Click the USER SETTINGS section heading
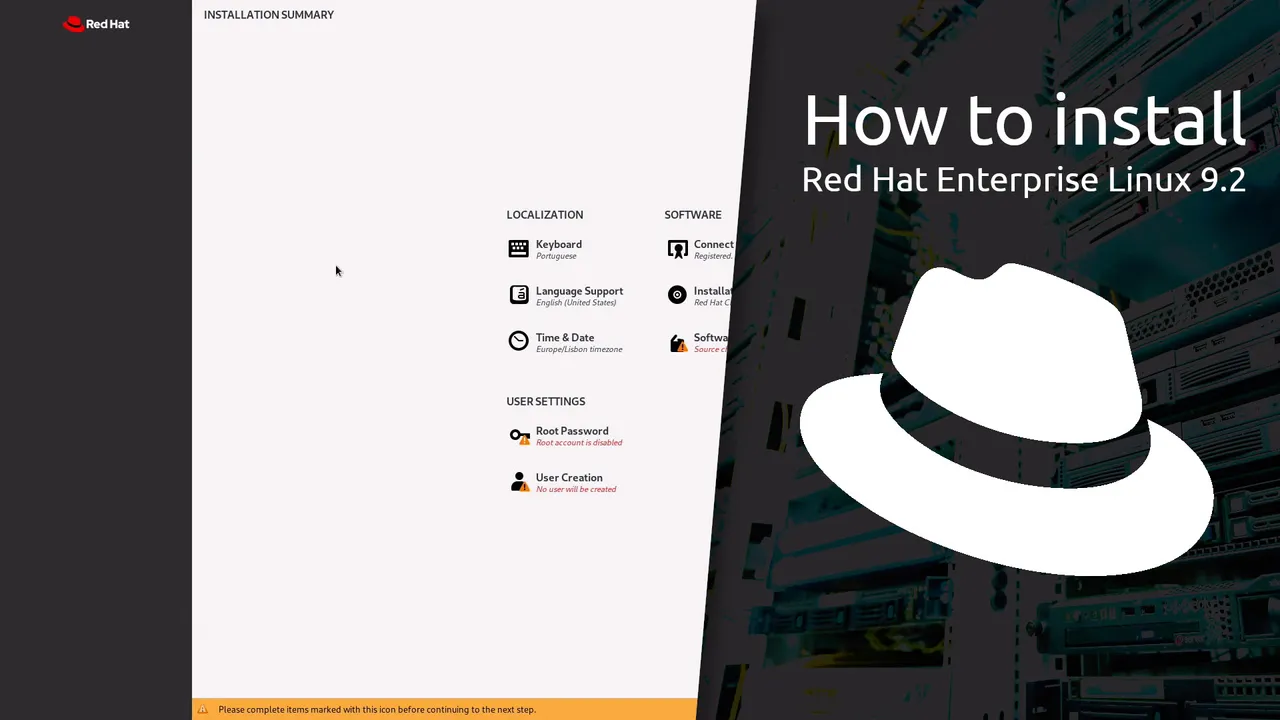 545,401
